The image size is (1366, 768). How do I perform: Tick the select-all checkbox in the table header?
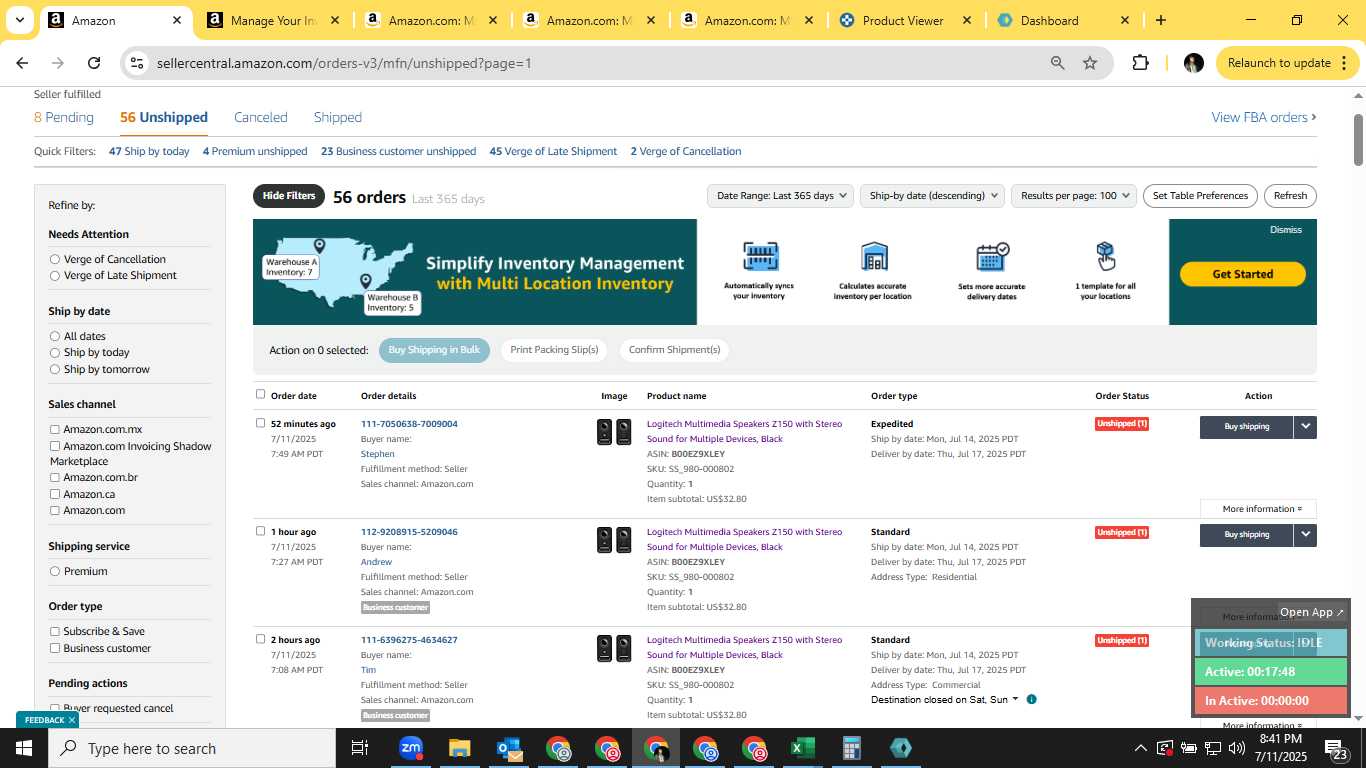261,394
